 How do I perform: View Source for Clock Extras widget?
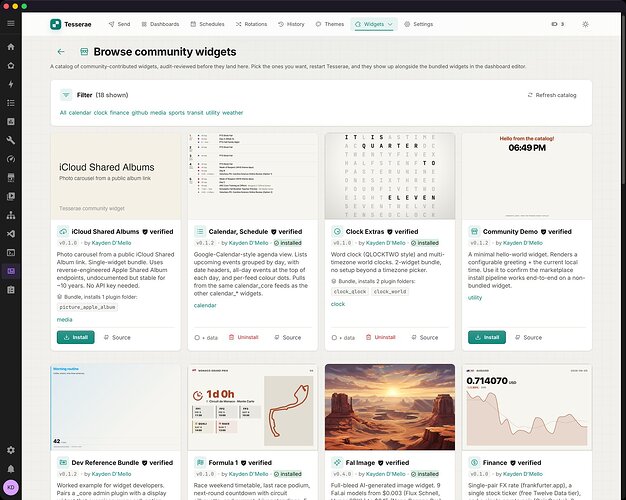coord(425,337)
